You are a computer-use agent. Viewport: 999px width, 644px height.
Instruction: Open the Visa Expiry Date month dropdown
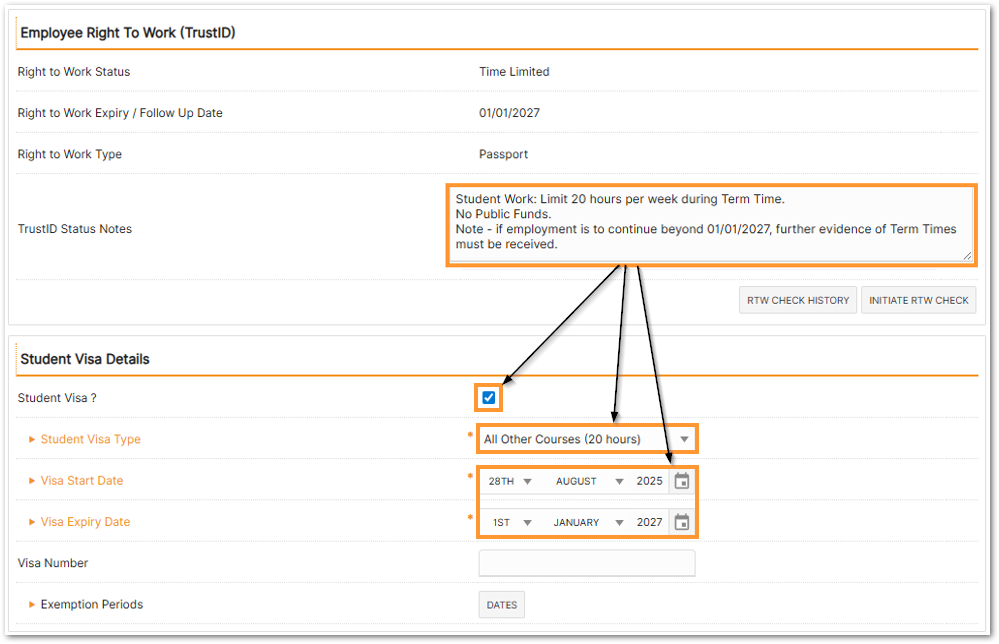pyautogui.click(x=588, y=522)
